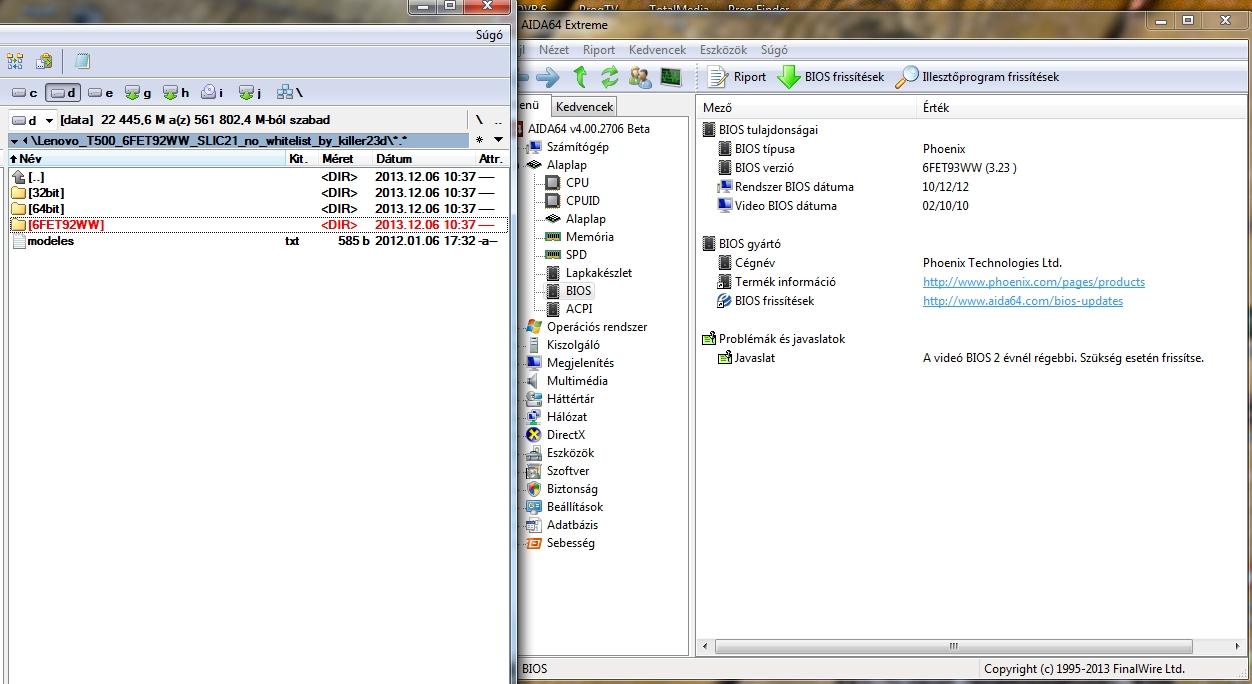The width and height of the screenshot is (1252, 684).
Task: Open directory history arrow left of path
Action: click(x=13, y=141)
